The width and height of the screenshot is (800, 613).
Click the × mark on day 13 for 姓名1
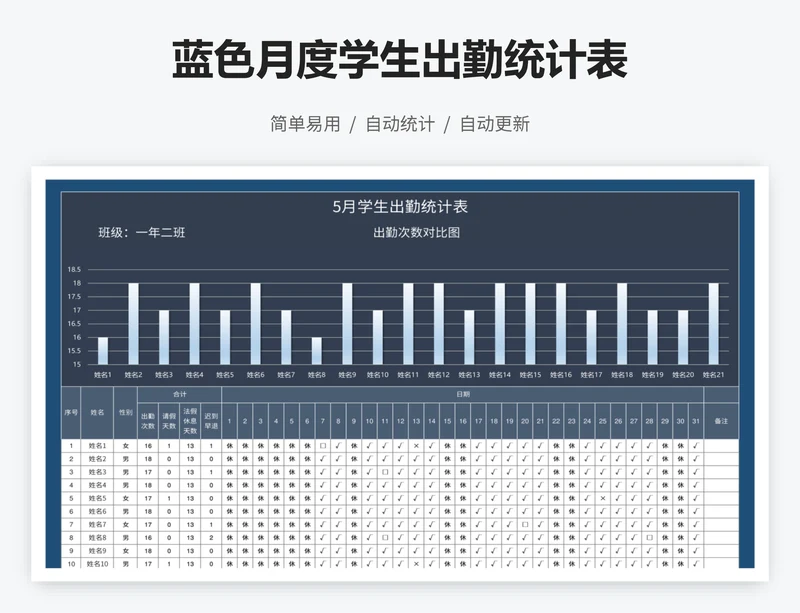point(416,446)
